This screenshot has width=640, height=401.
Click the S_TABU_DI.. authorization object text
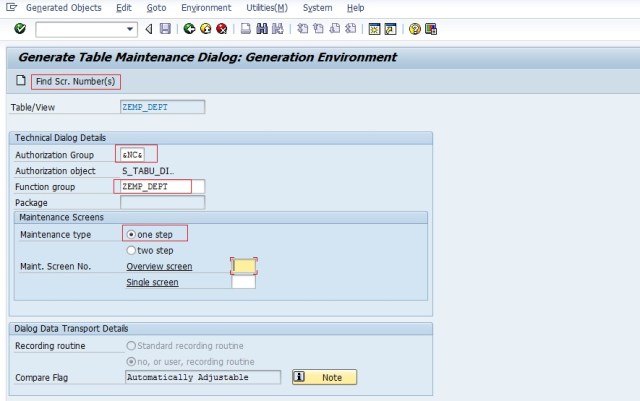(x=148, y=171)
